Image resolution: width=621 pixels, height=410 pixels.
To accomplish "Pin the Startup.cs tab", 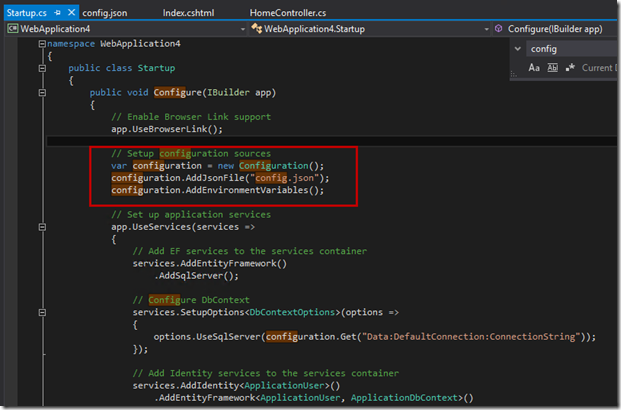I will pyautogui.click(x=58, y=13).
